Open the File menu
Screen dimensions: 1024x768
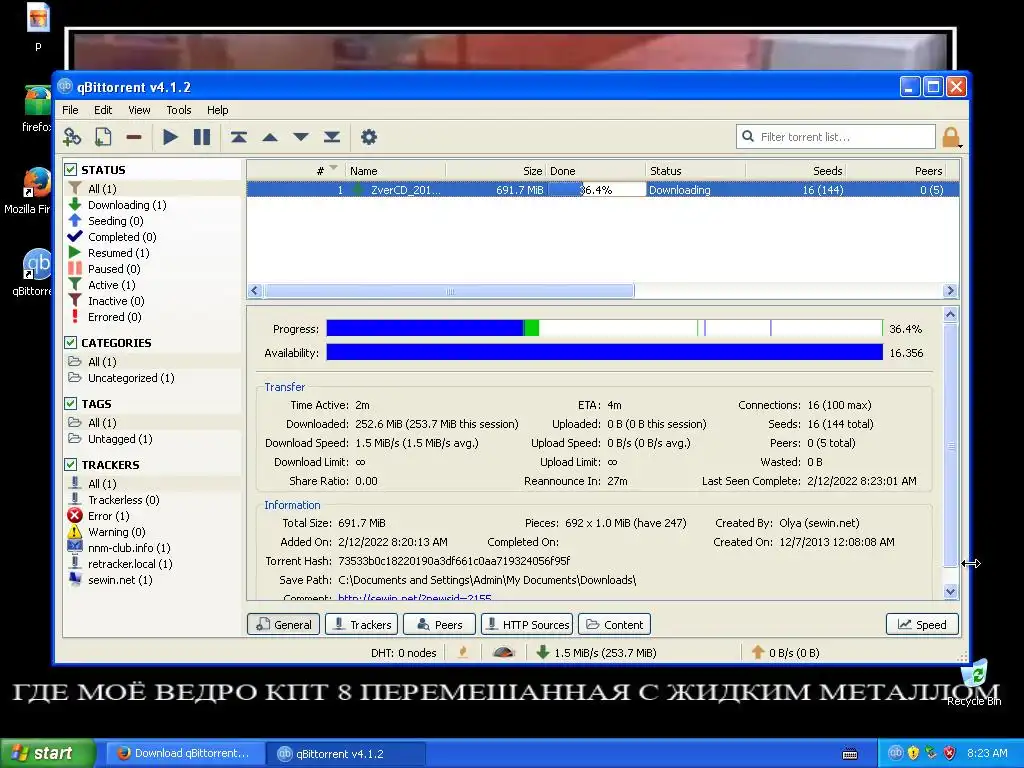point(70,110)
